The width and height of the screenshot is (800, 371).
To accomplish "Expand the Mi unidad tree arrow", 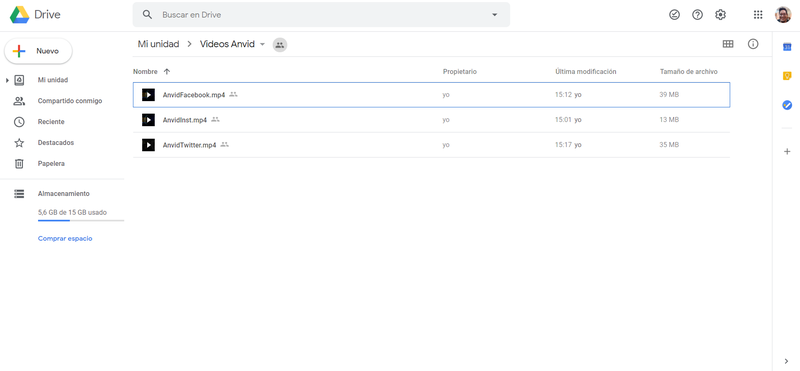I will tap(7, 80).
